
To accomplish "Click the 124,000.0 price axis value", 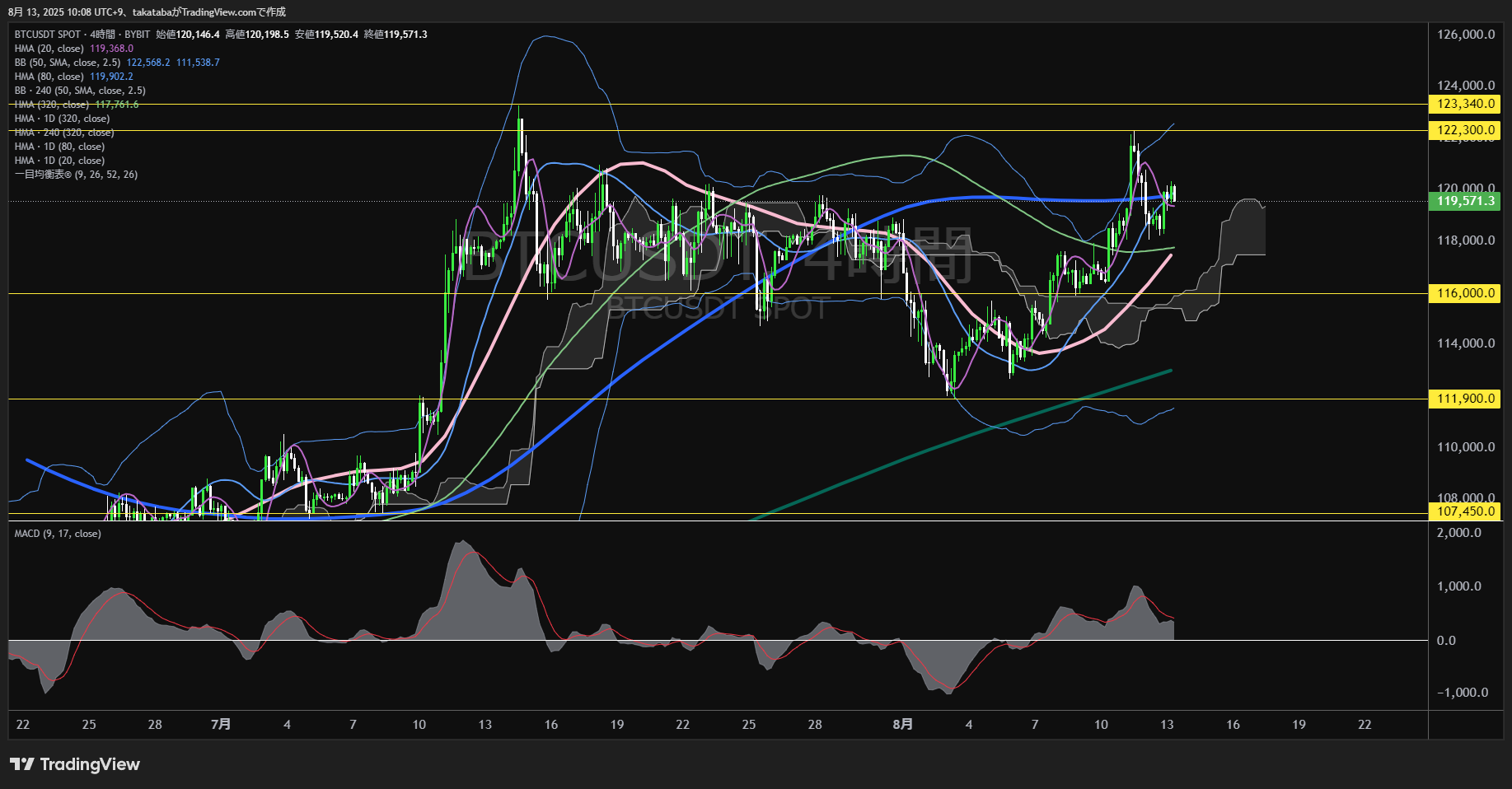I will (x=1465, y=86).
